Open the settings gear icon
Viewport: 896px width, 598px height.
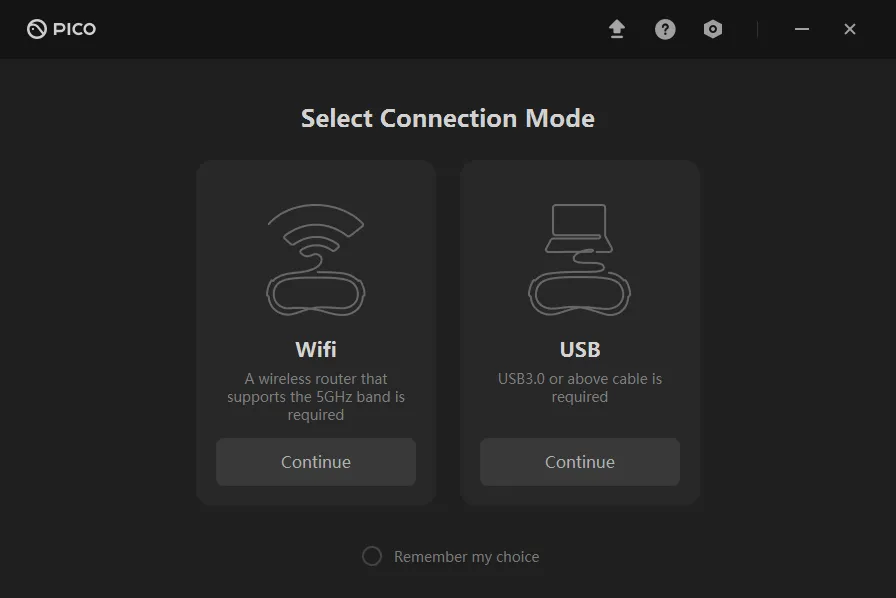pyautogui.click(x=712, y=29)
